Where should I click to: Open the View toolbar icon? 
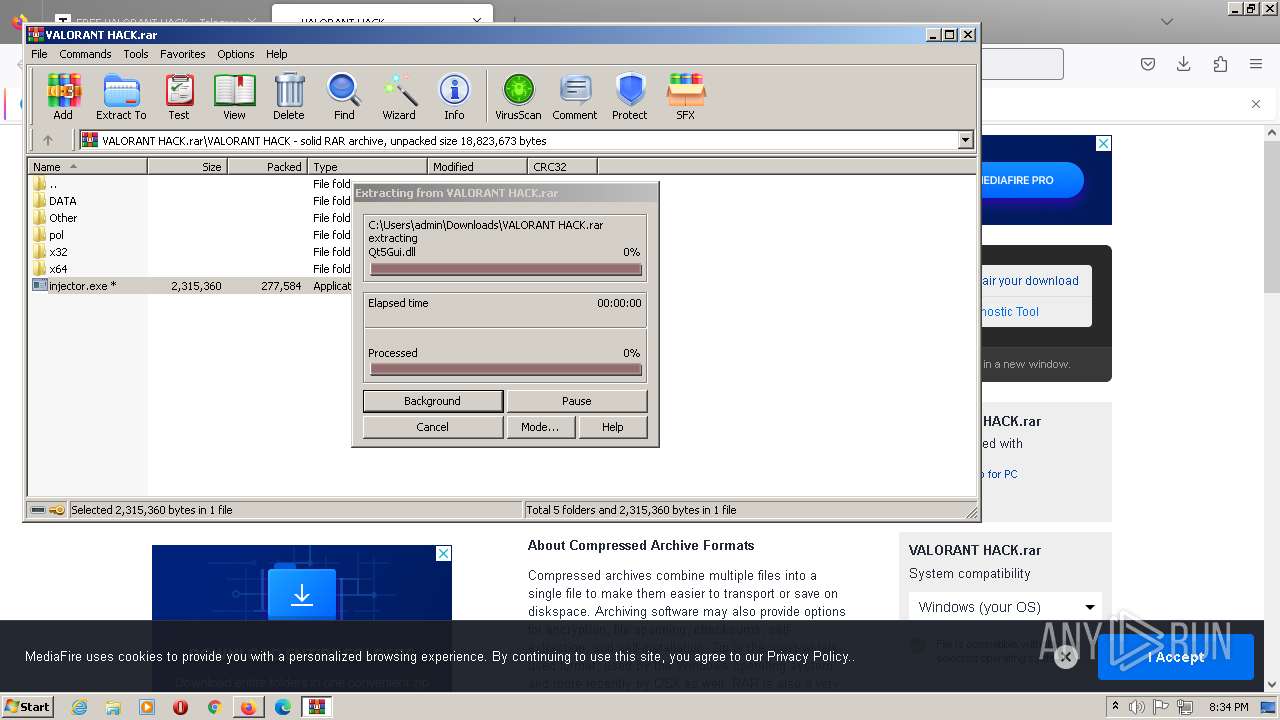point(234,97)
